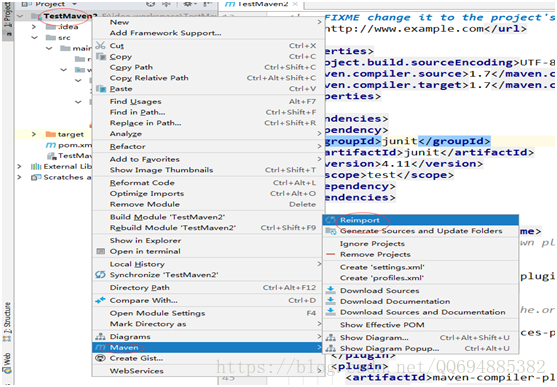Image resolution: width=557 pixels, height=387 pixels.
Task: Choose Replace in Path...
Action: (209, 123)
